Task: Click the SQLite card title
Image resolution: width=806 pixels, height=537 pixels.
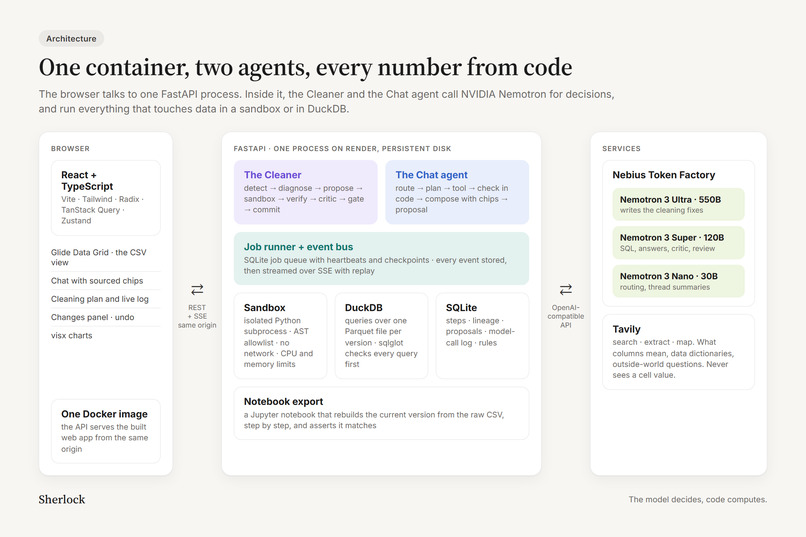Action: point(461,307)
